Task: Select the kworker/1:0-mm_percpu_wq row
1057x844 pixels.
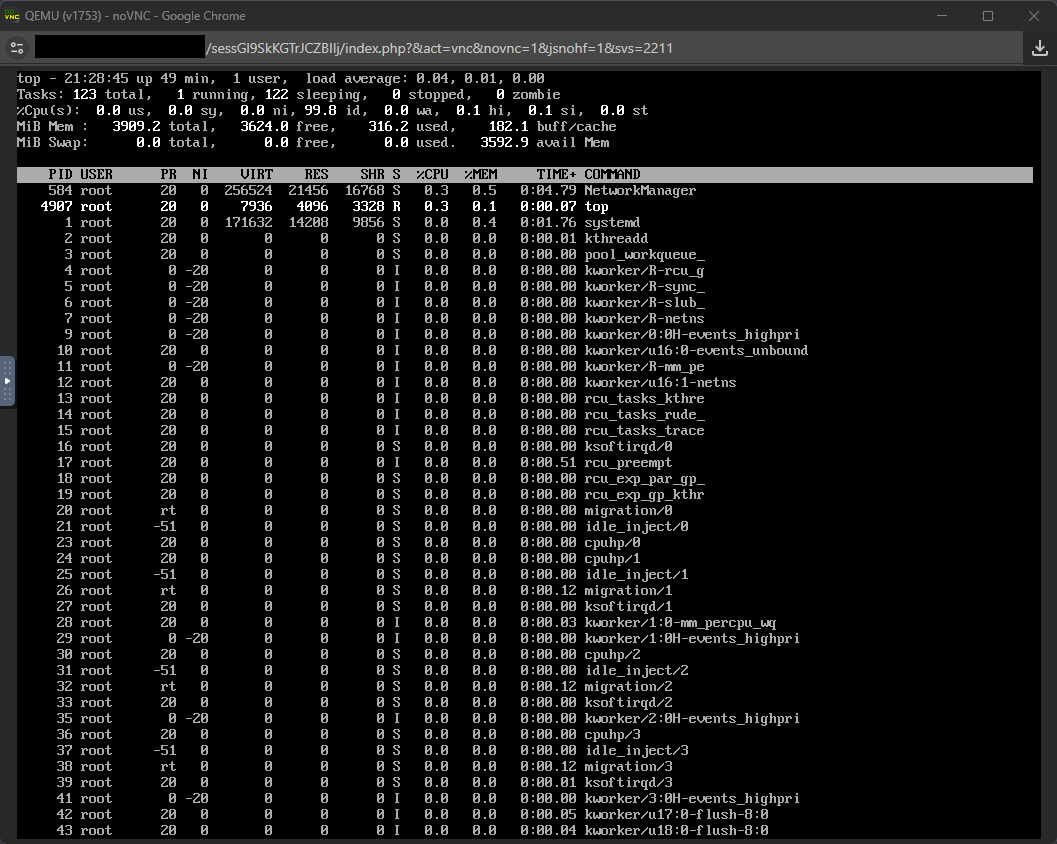Action: point(524,623)
